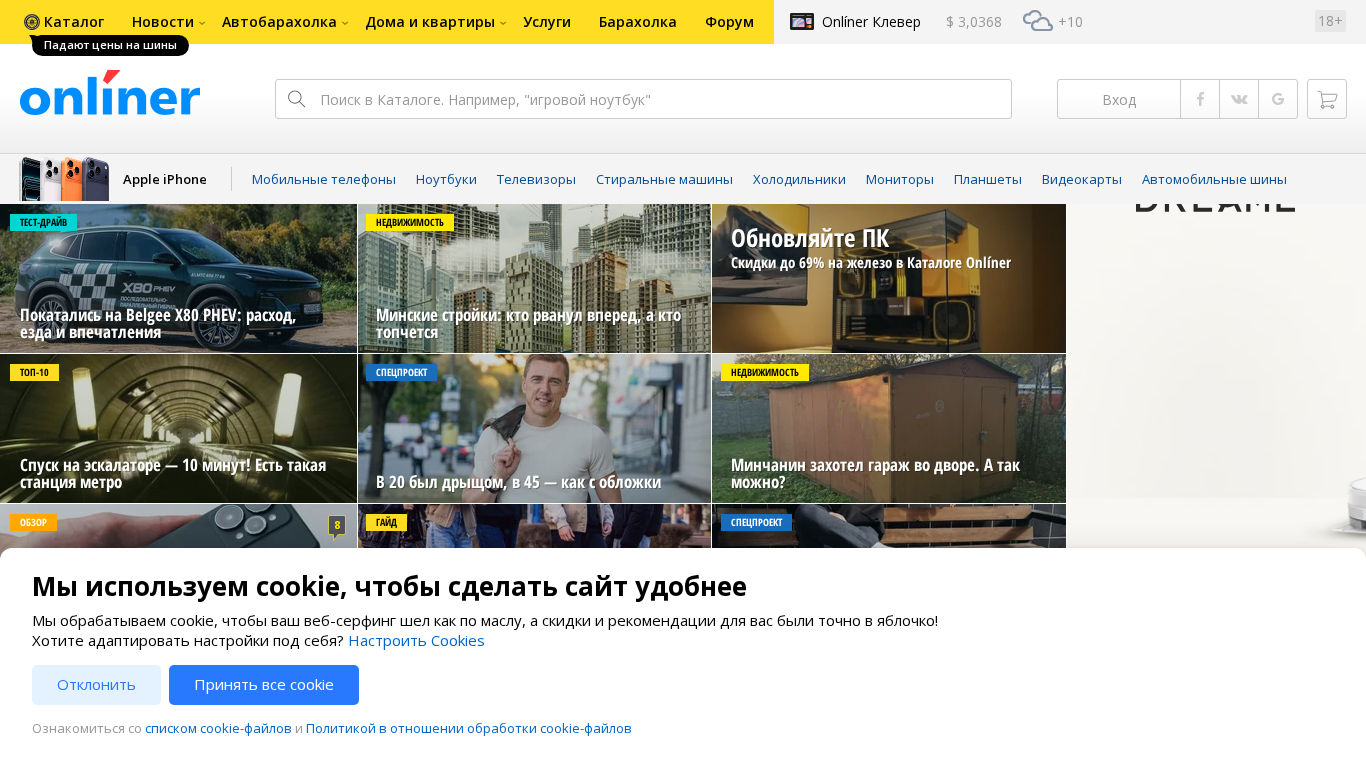Open Планшеты category
Screen dimensions: 1366x768
point(988,179)
